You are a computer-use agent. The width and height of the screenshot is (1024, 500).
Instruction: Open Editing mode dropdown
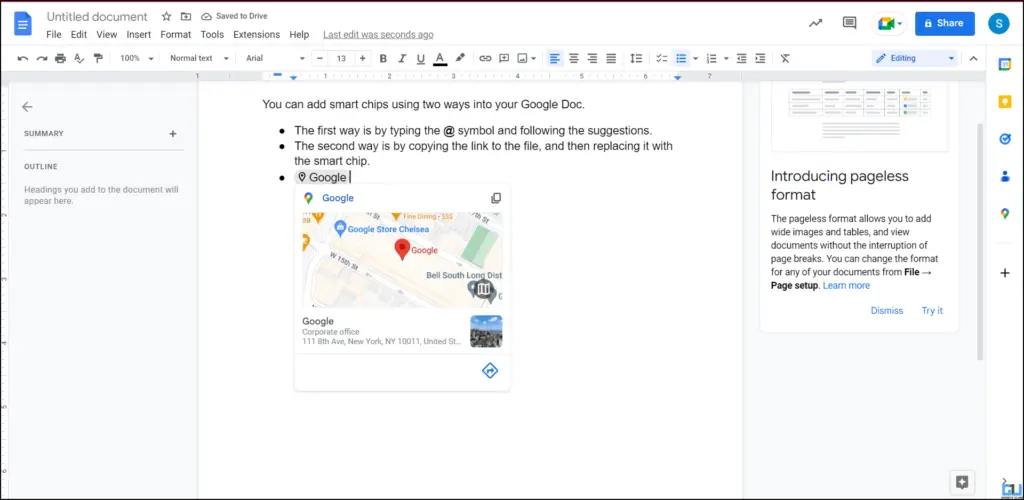tap(914, 58)
